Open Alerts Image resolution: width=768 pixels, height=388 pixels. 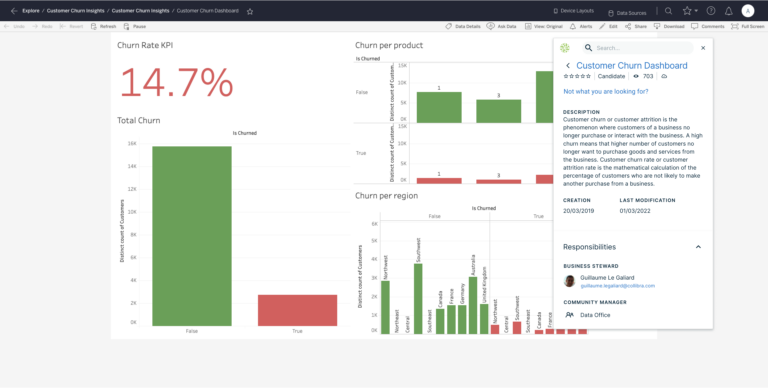pyautogui.click(x=581, y=26)
